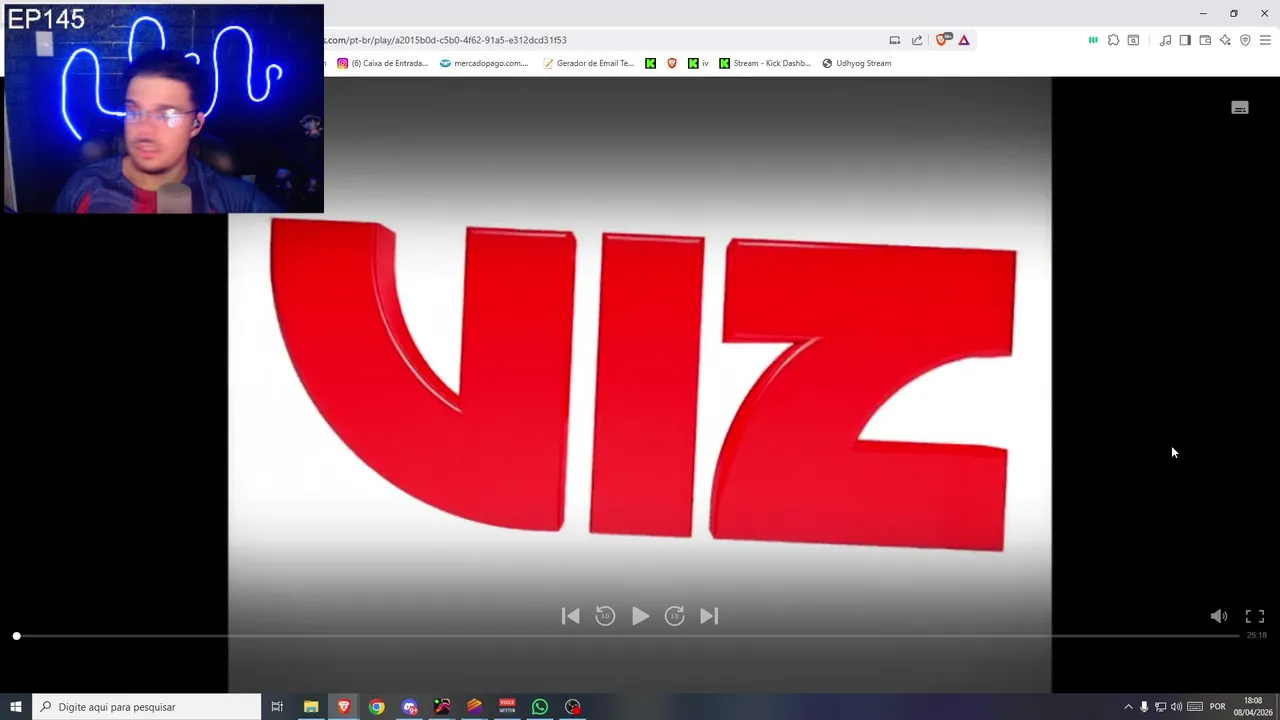
Task: Open Brave Rewards triangle icon
Action: pos(964,40)
